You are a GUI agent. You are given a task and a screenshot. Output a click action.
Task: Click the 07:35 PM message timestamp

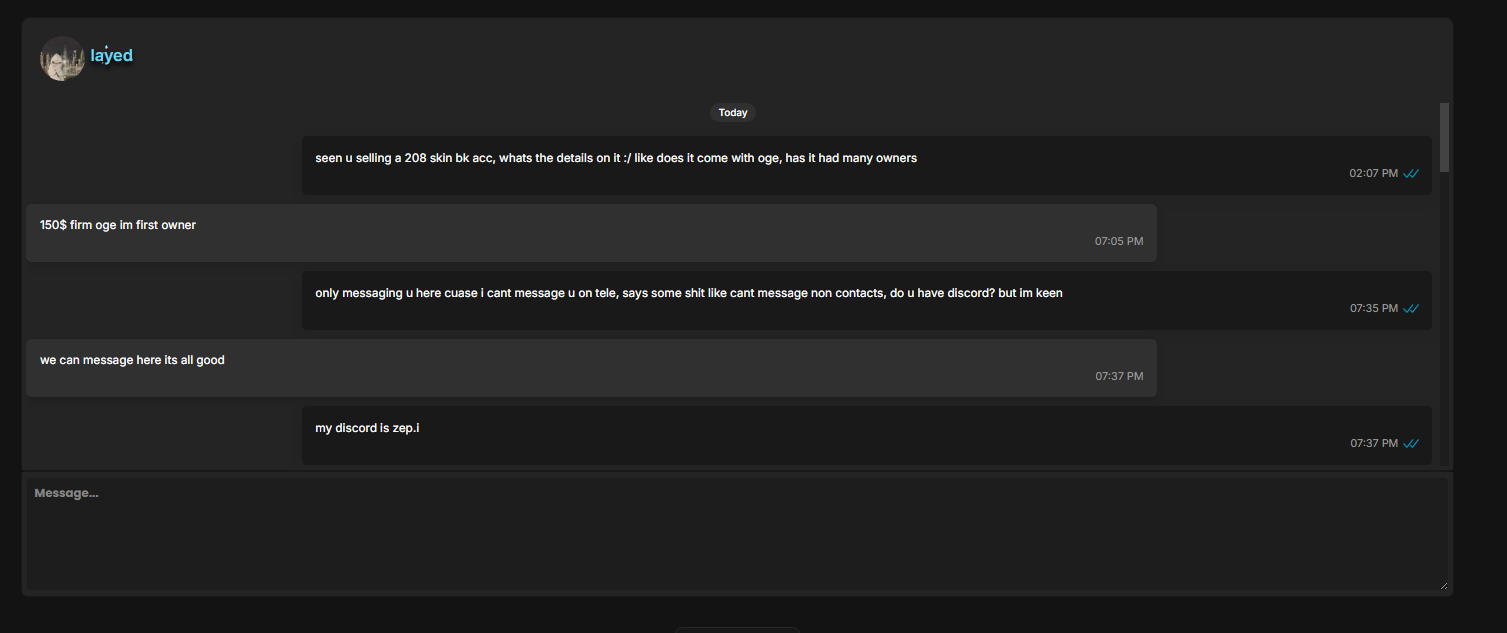click(x=1374, y=308)
